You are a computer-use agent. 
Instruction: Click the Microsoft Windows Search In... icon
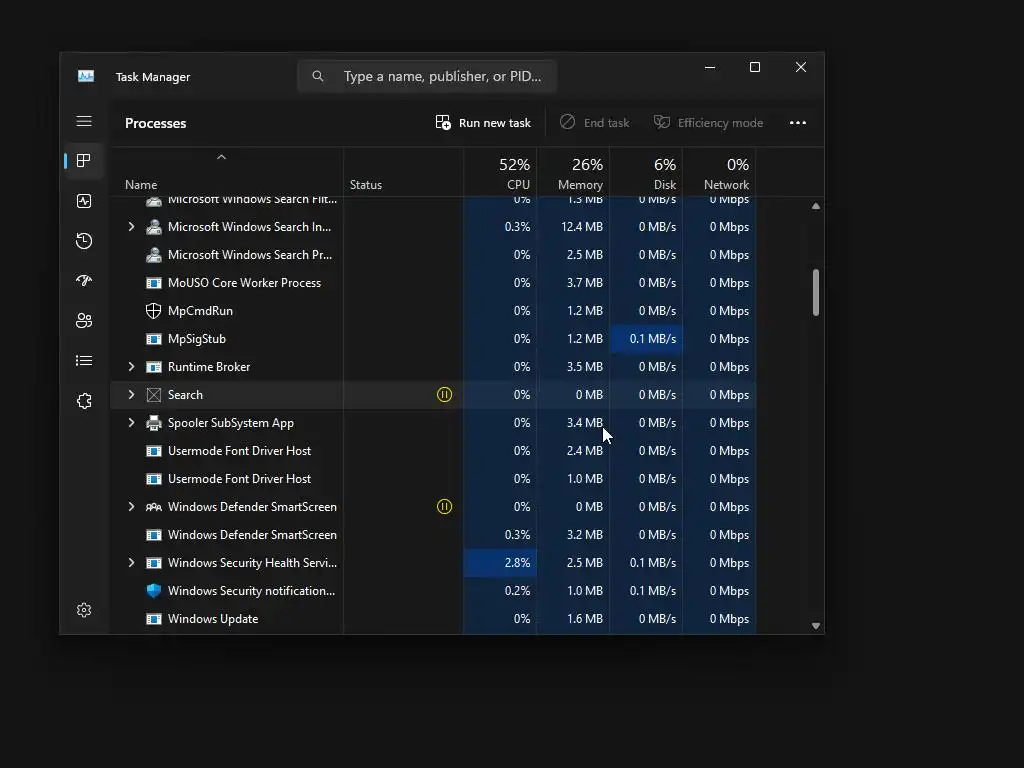tap(153, 227)
